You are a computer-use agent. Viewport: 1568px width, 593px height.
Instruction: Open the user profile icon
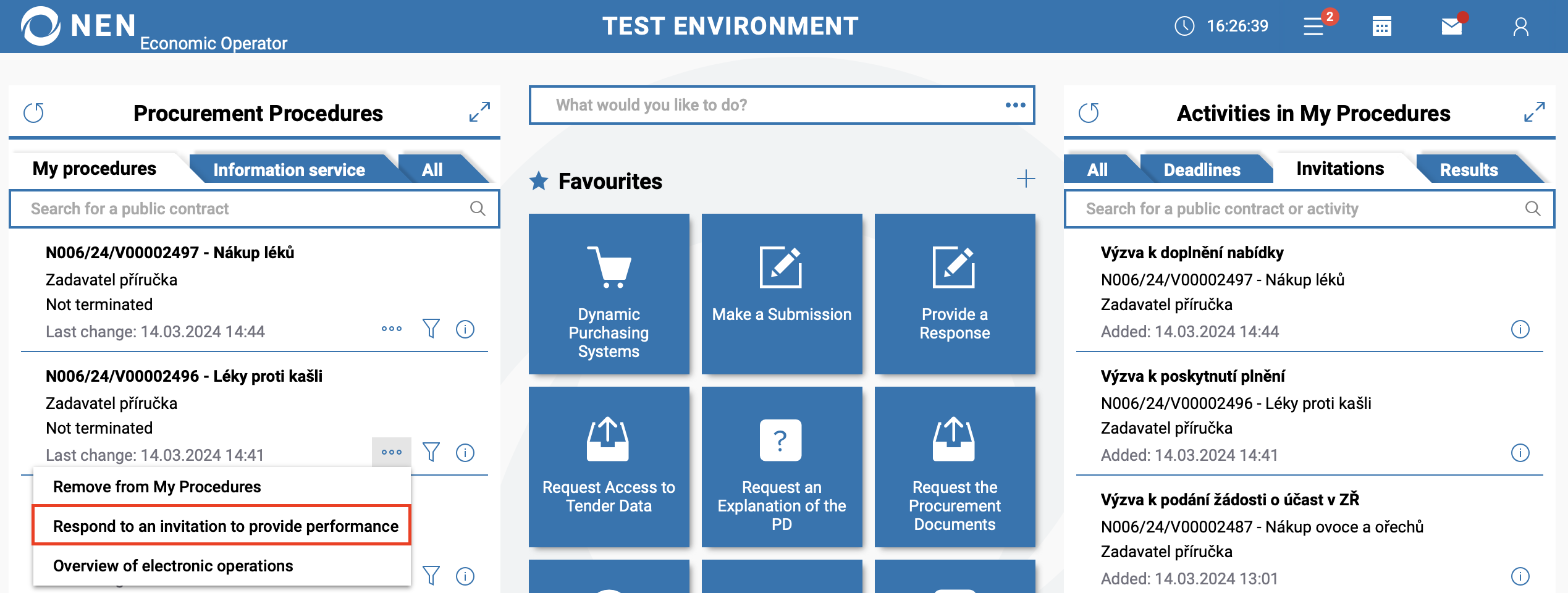[x=1520, y=26]
